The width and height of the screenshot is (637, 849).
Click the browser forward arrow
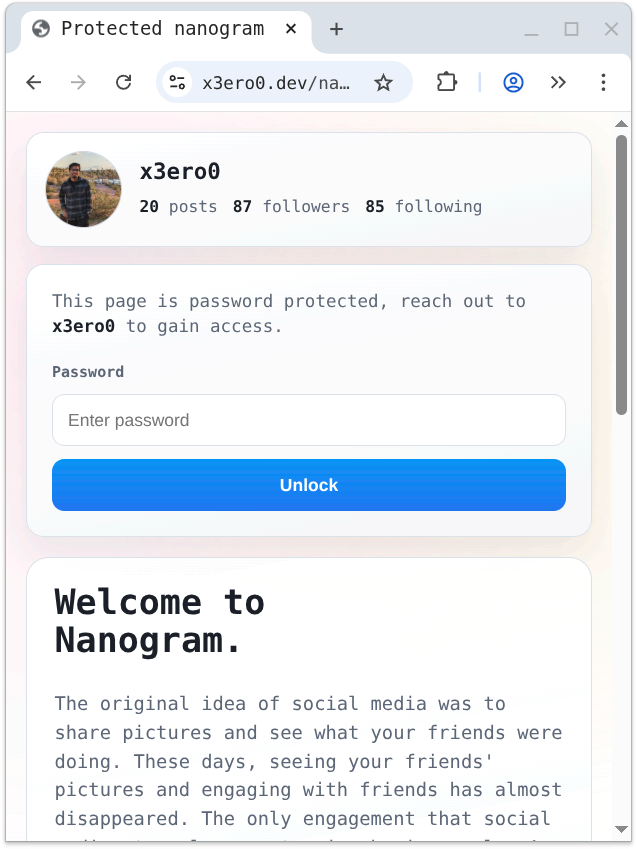(x=78, y=83)
